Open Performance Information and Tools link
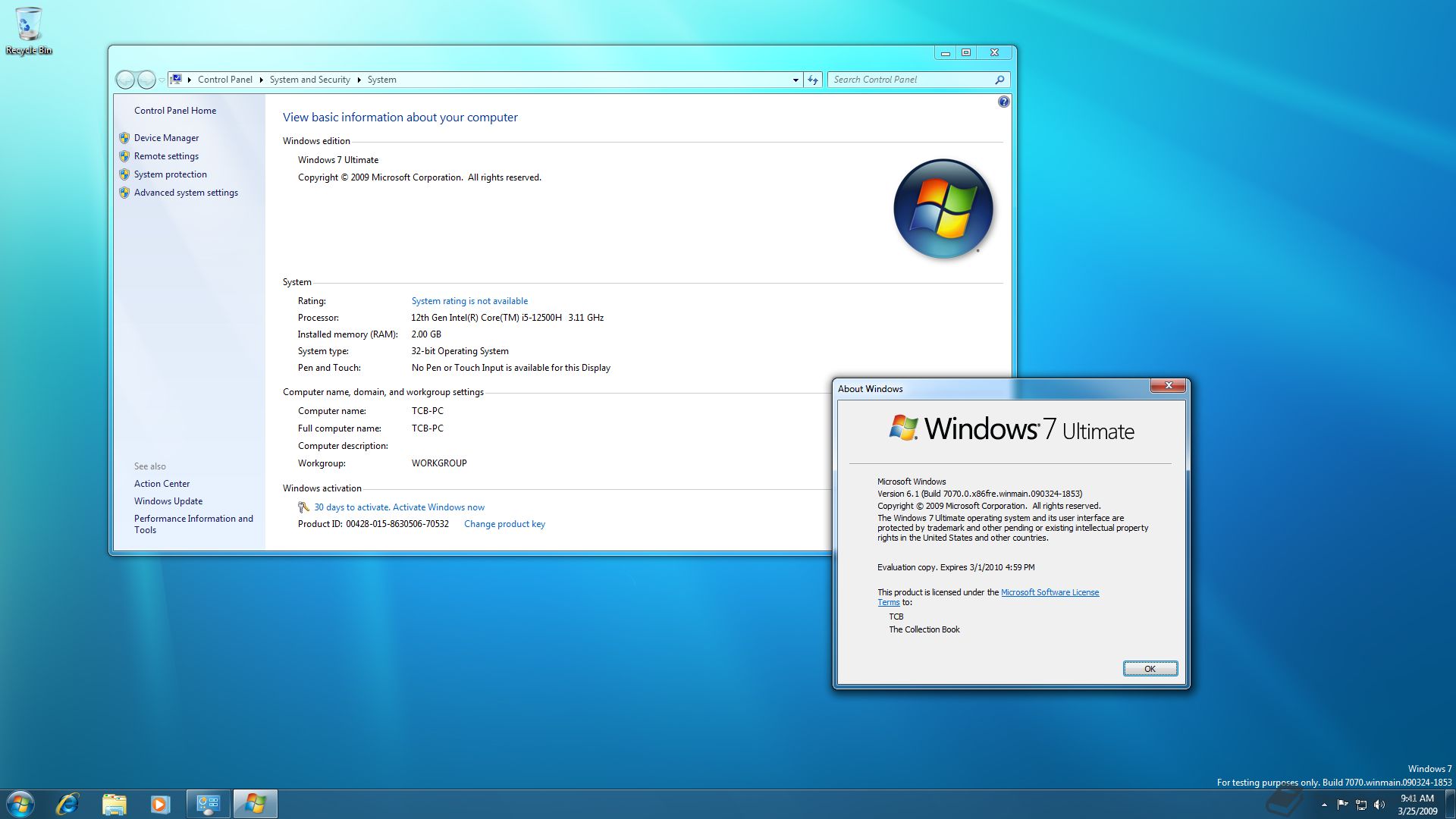 click(193, 524)
